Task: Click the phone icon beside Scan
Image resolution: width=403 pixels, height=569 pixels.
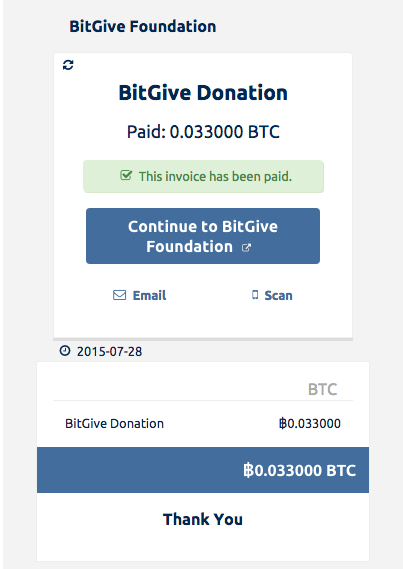Action: point(255,295)
